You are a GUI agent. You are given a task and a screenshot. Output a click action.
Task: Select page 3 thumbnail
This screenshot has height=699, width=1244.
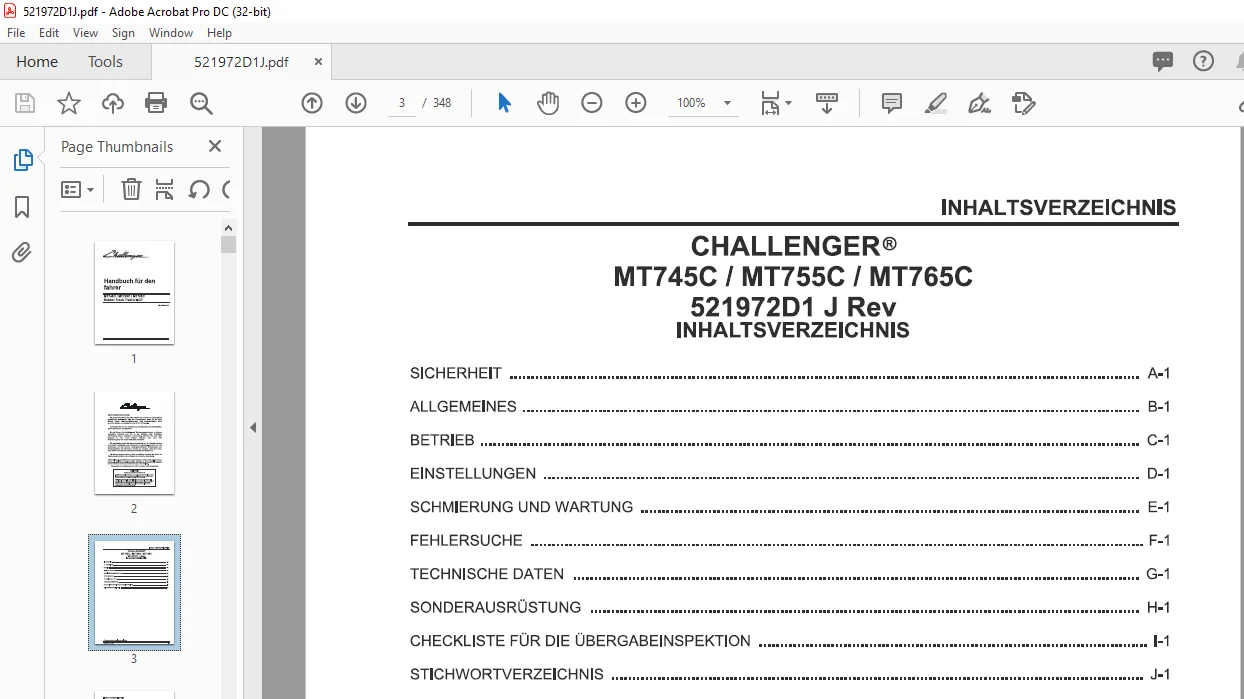click(x=134, y=592)
